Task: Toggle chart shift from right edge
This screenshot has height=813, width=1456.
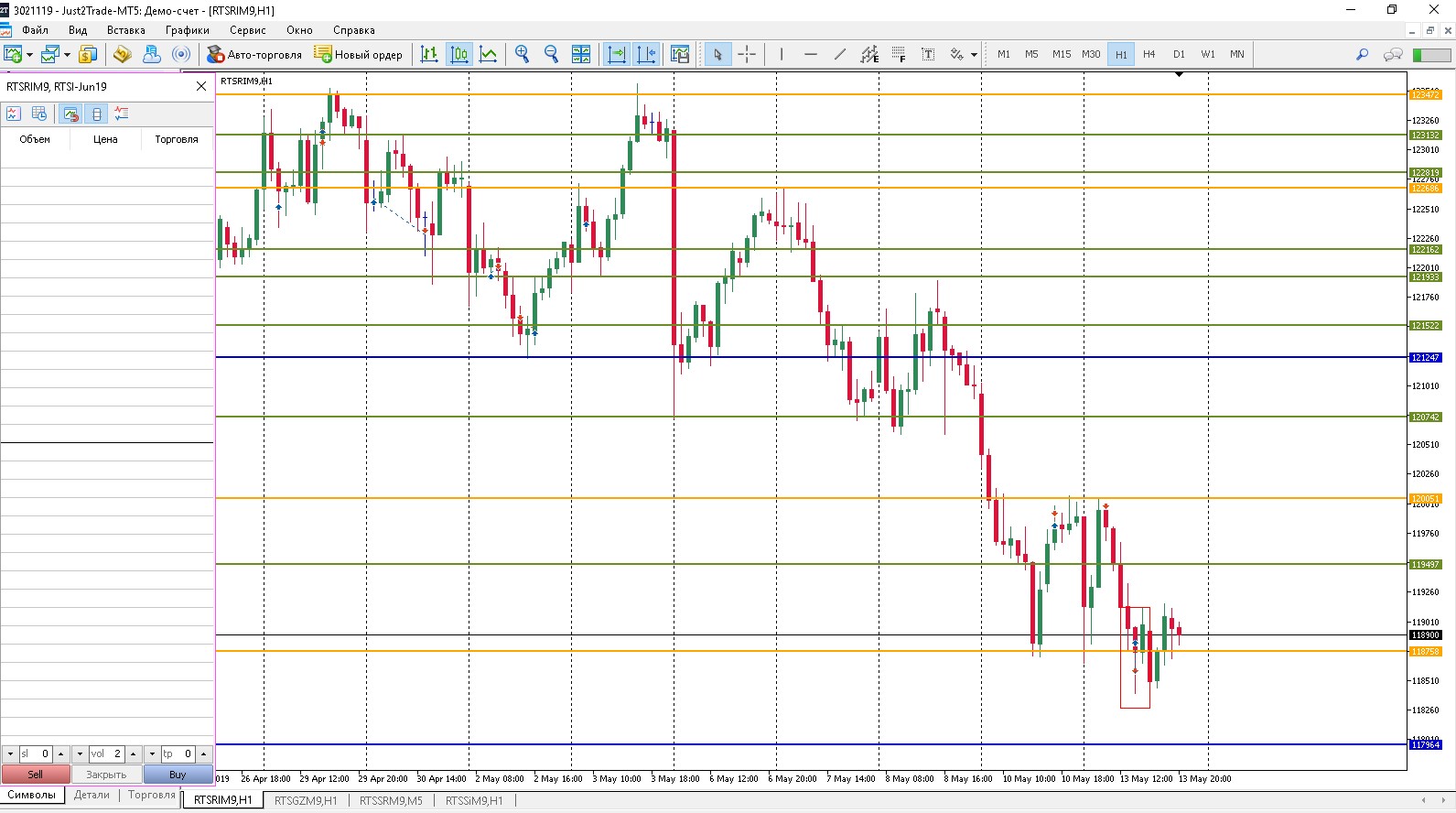Action: tap(646, 54)
